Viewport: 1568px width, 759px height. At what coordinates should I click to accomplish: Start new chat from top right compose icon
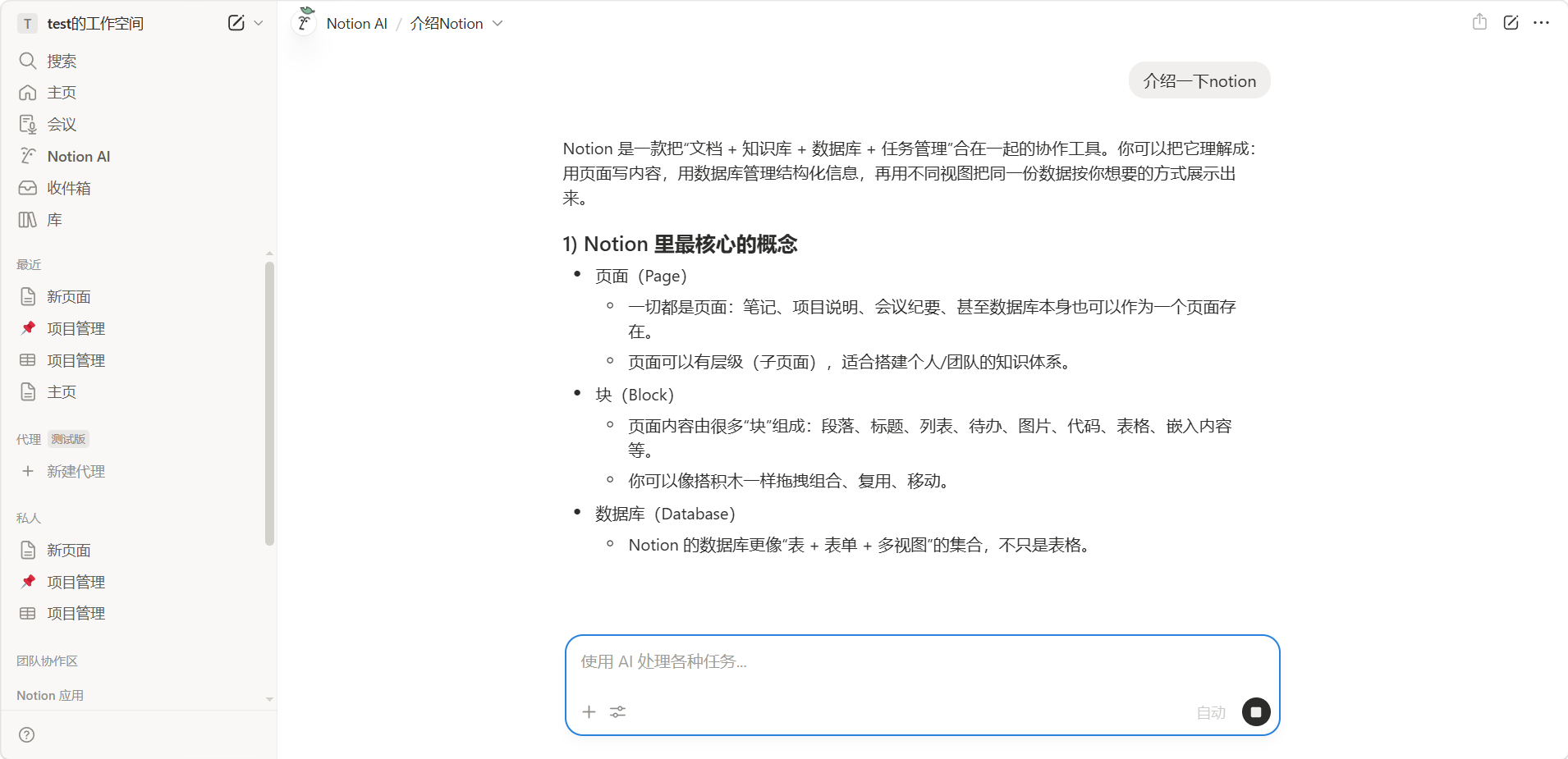click(1511, 22)
